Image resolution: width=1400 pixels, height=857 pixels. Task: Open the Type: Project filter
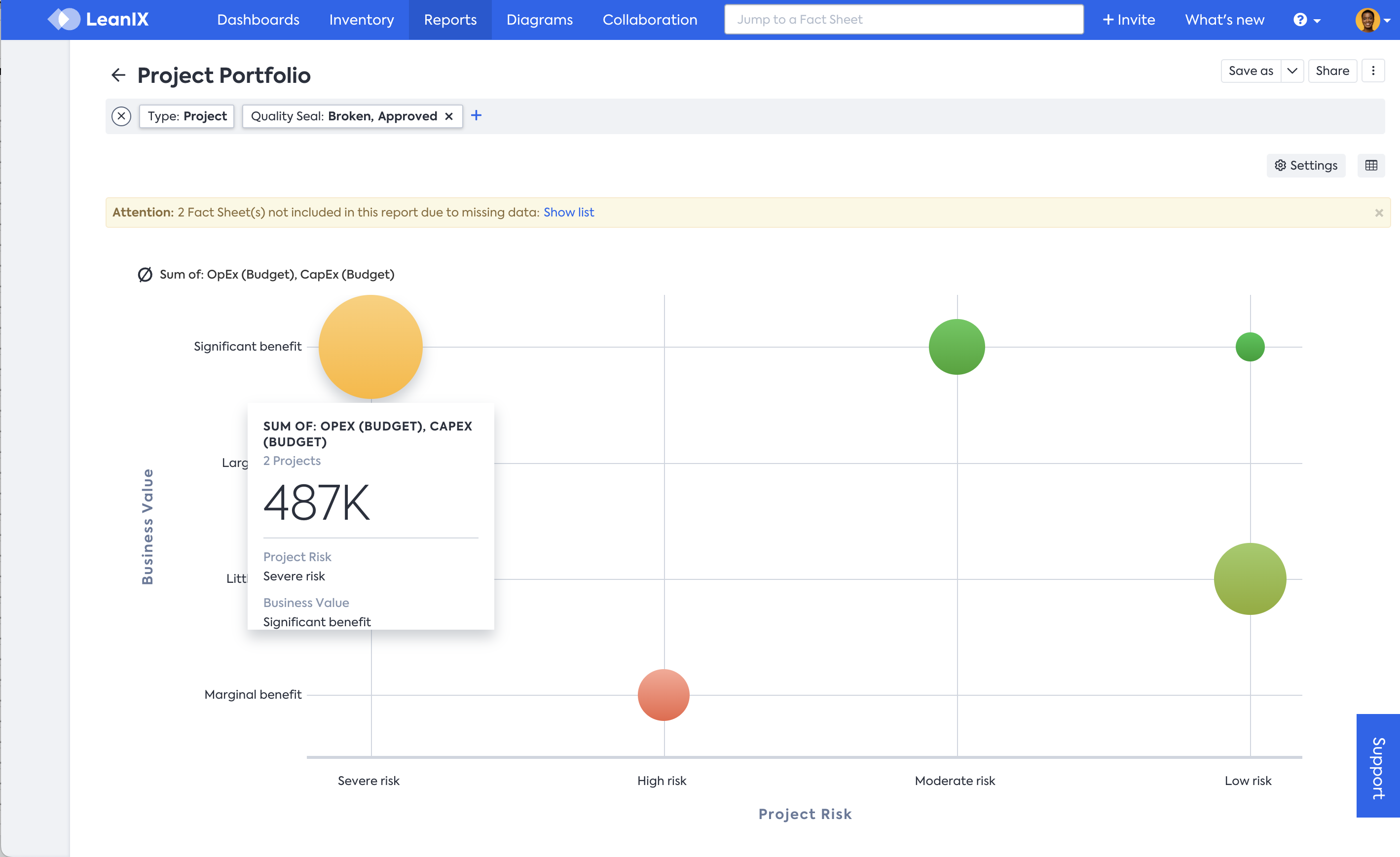pos(187,116)
